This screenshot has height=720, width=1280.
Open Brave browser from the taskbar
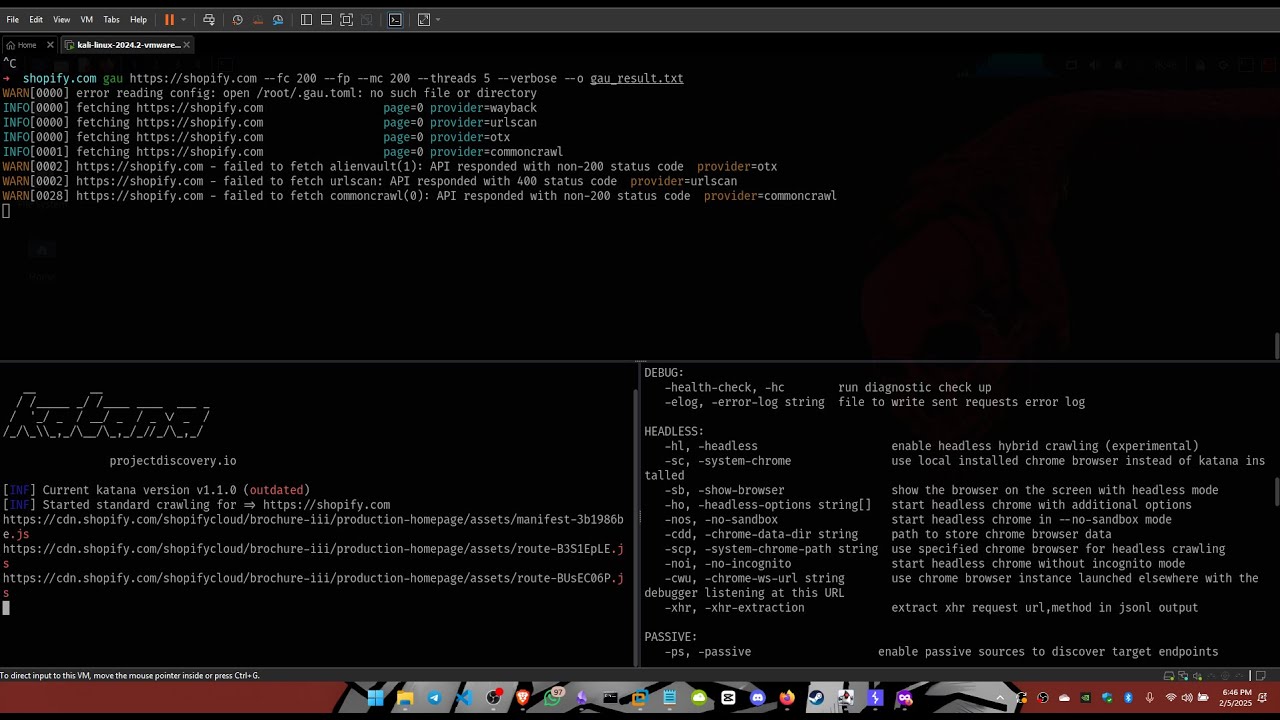click(x=522, y=698)
